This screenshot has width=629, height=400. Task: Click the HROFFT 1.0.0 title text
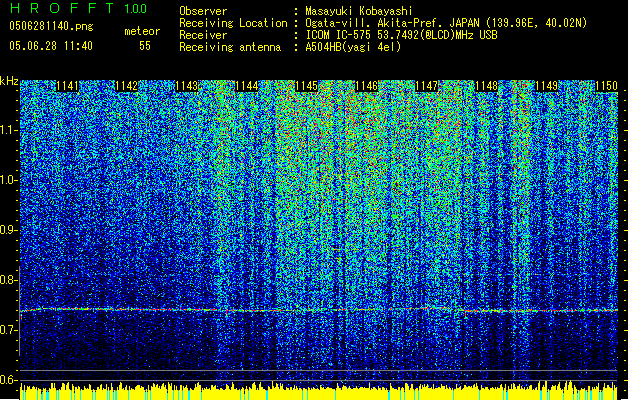point(78,8)
